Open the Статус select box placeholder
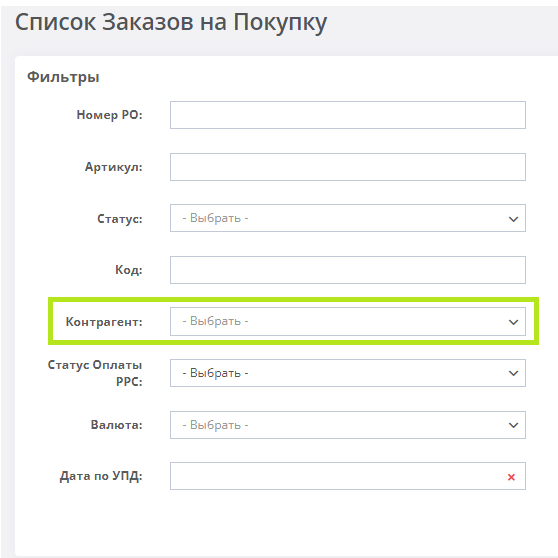The image size is (558, 558). (215, 218)
